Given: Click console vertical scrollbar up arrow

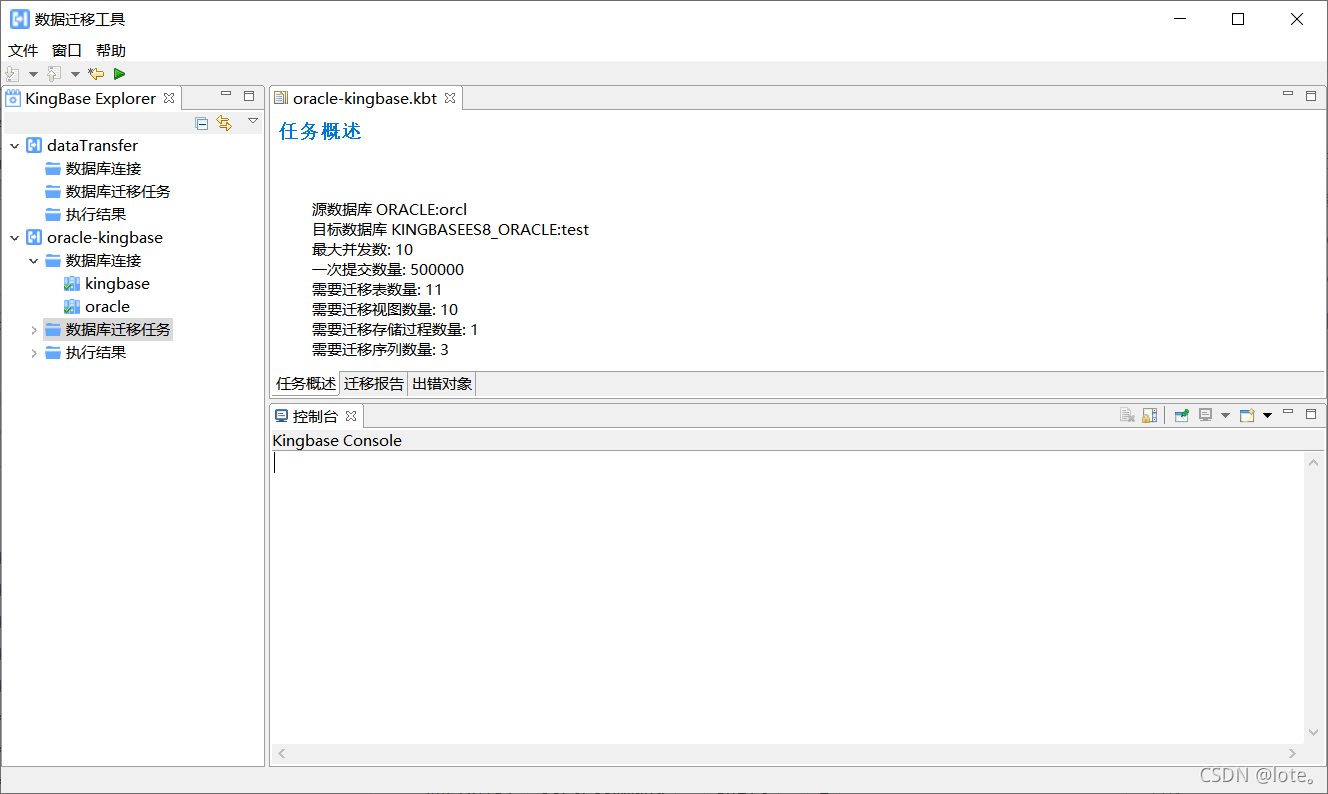Looking at the screenshot, I should pyautogui.click(x=1314, y=462).
